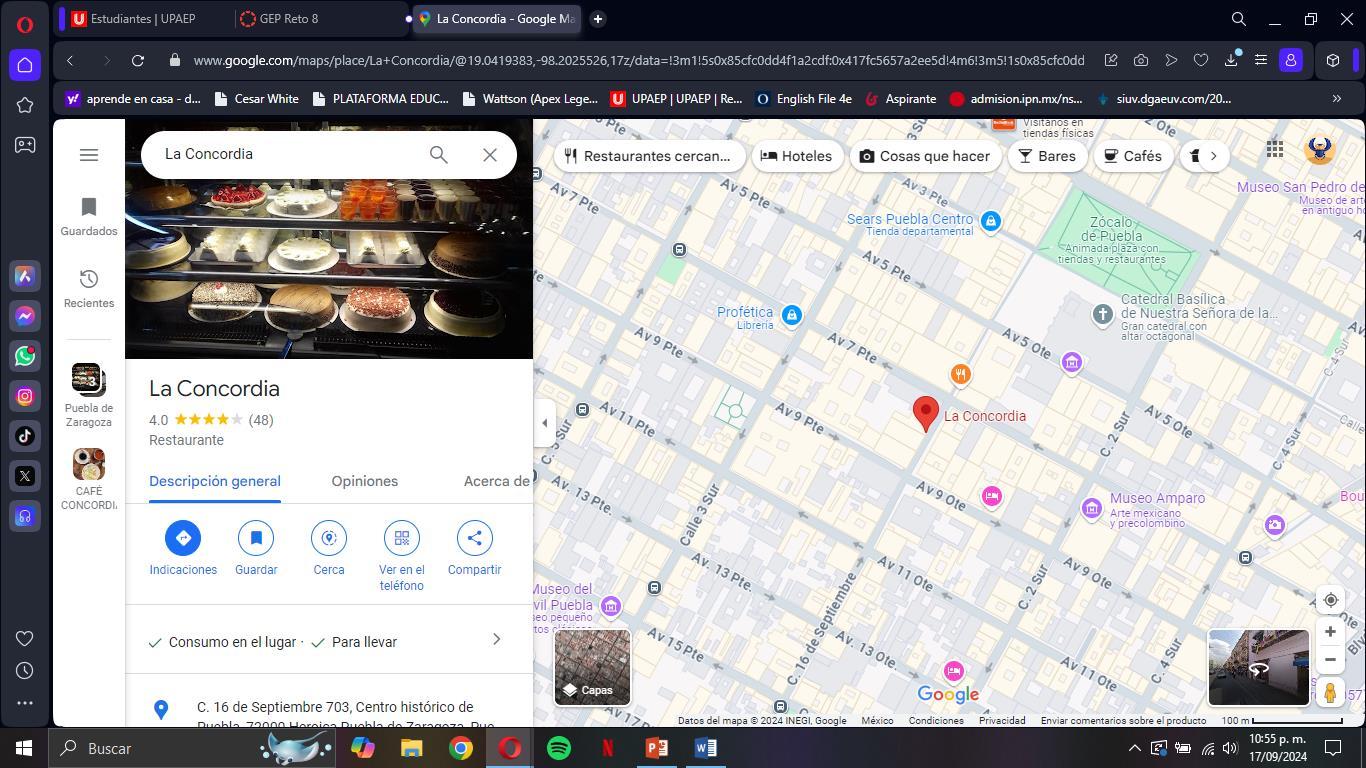This screenshot has width=1366, height=768.
Task: Click Enviar comentarios sobre el producto link
Action: (1123, 721)
